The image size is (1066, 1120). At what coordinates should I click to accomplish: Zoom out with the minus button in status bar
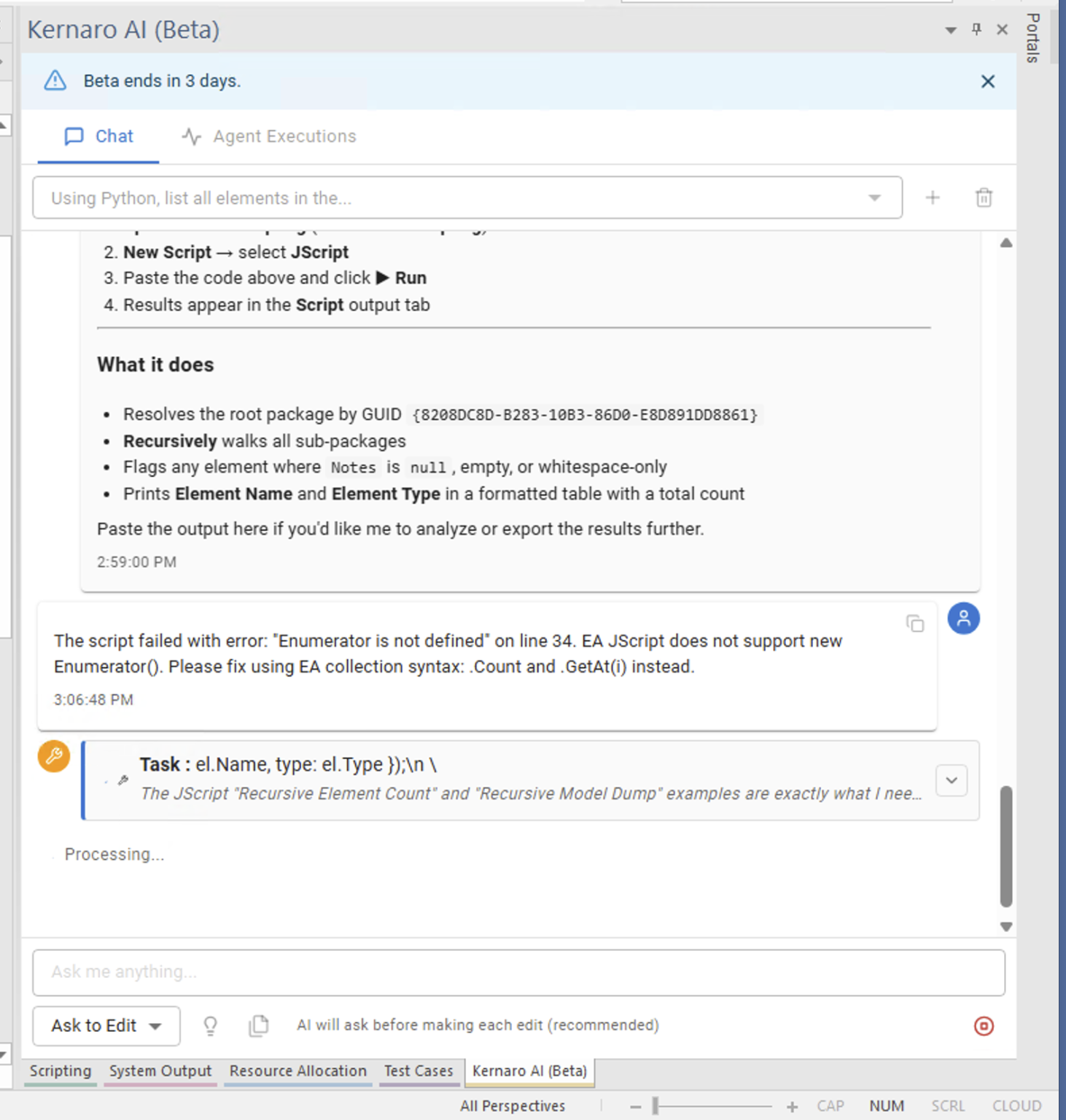pos(635,1107)
